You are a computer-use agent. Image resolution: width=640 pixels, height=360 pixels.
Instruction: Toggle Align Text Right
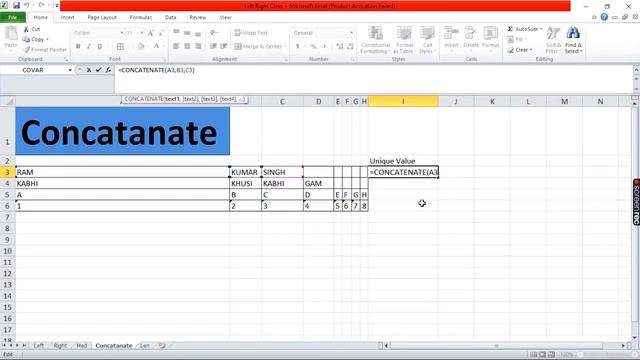(198, 47)
